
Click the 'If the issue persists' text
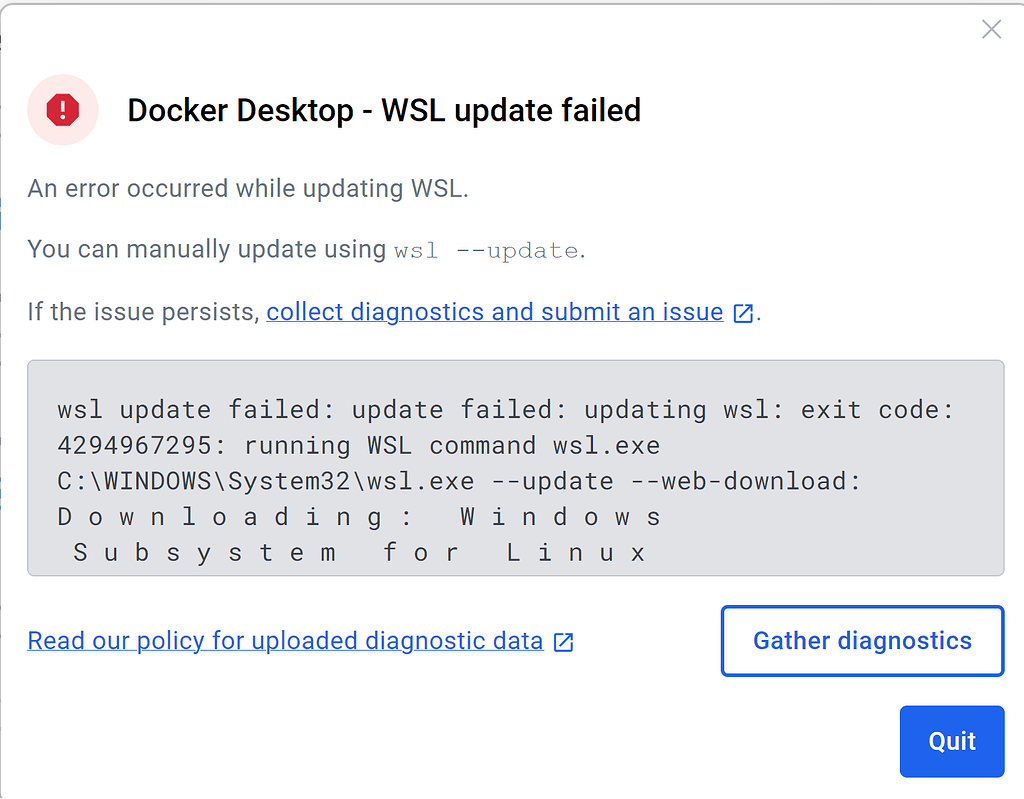tap(143, 312)
